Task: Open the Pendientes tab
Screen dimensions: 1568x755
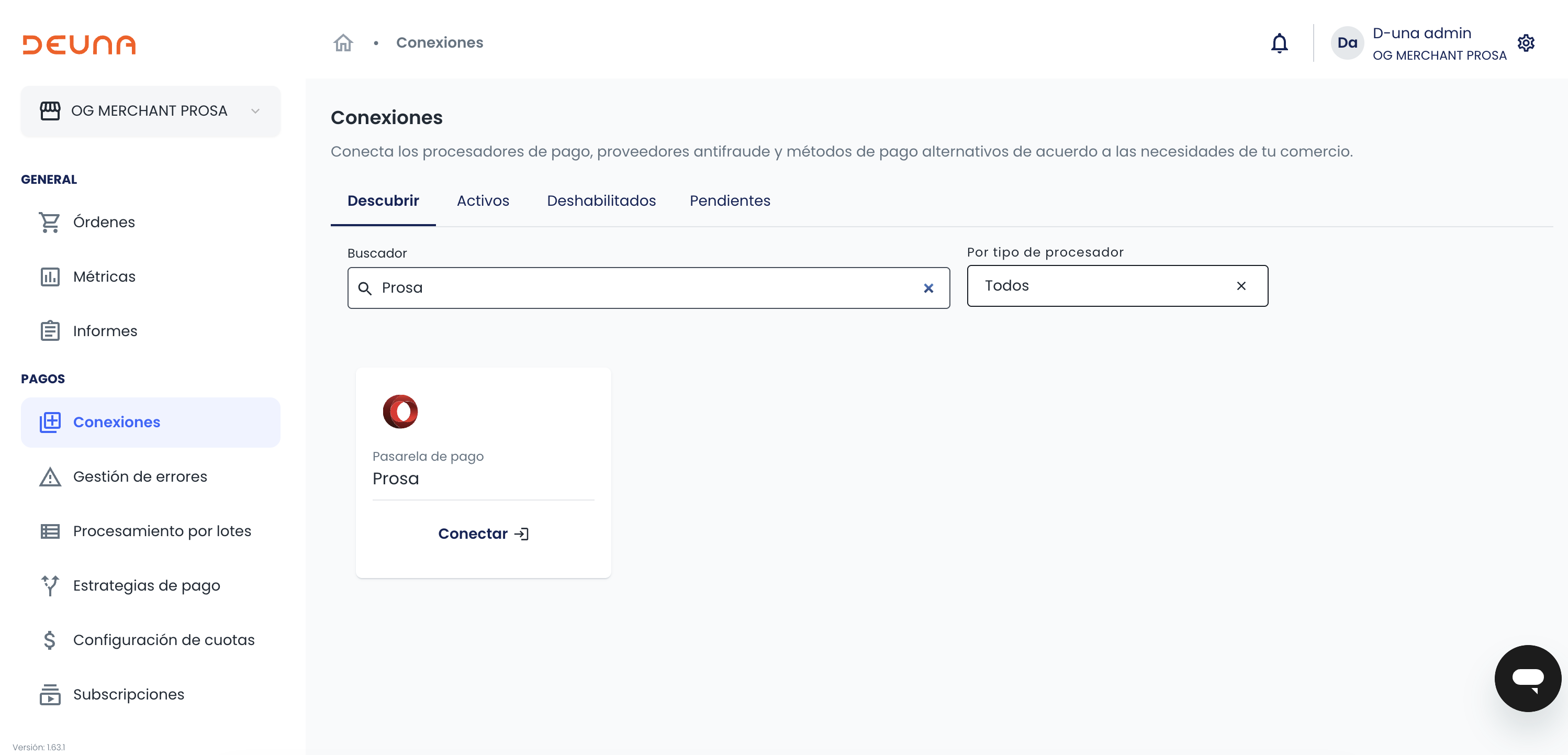Action: coord(729,201)
